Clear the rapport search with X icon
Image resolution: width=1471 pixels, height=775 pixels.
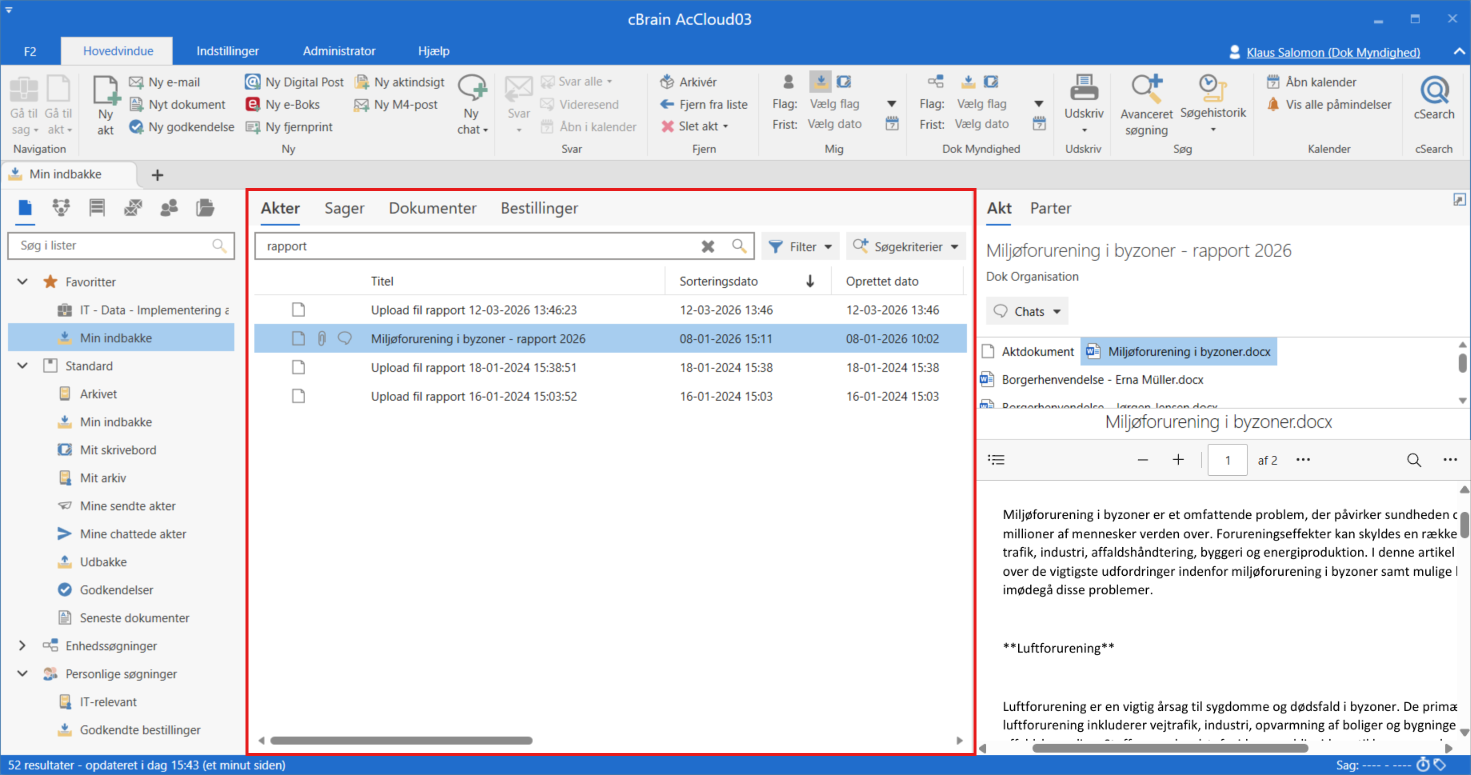coord(708,246)
